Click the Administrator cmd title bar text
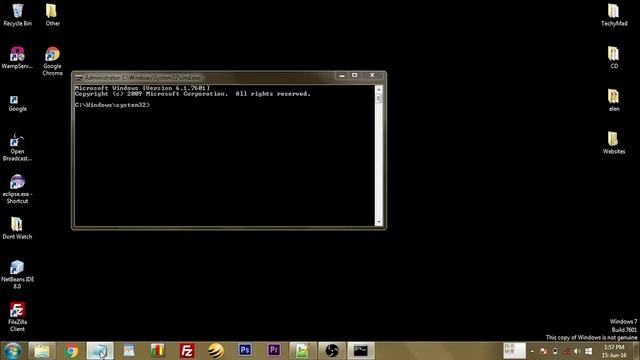This screenshot has width=640, height=360. (142, 78)
